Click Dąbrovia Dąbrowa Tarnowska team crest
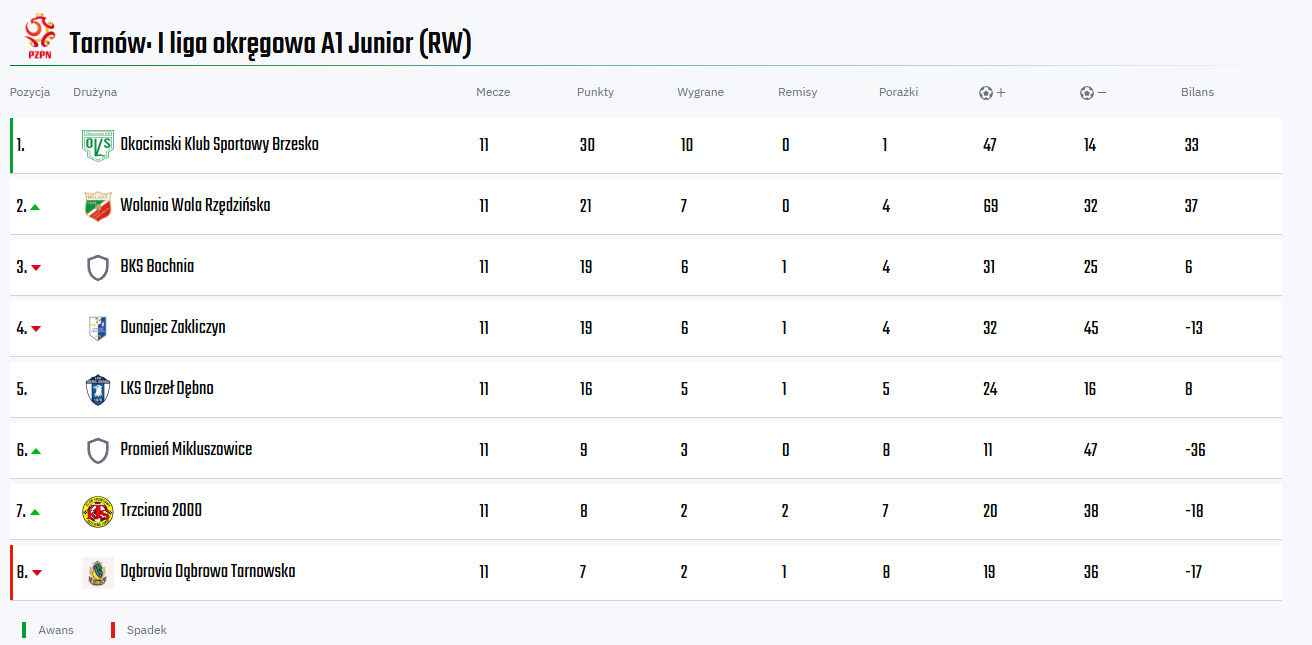Image resolution: width=1312 pixels, height=645 pixels. click(97, 572)
